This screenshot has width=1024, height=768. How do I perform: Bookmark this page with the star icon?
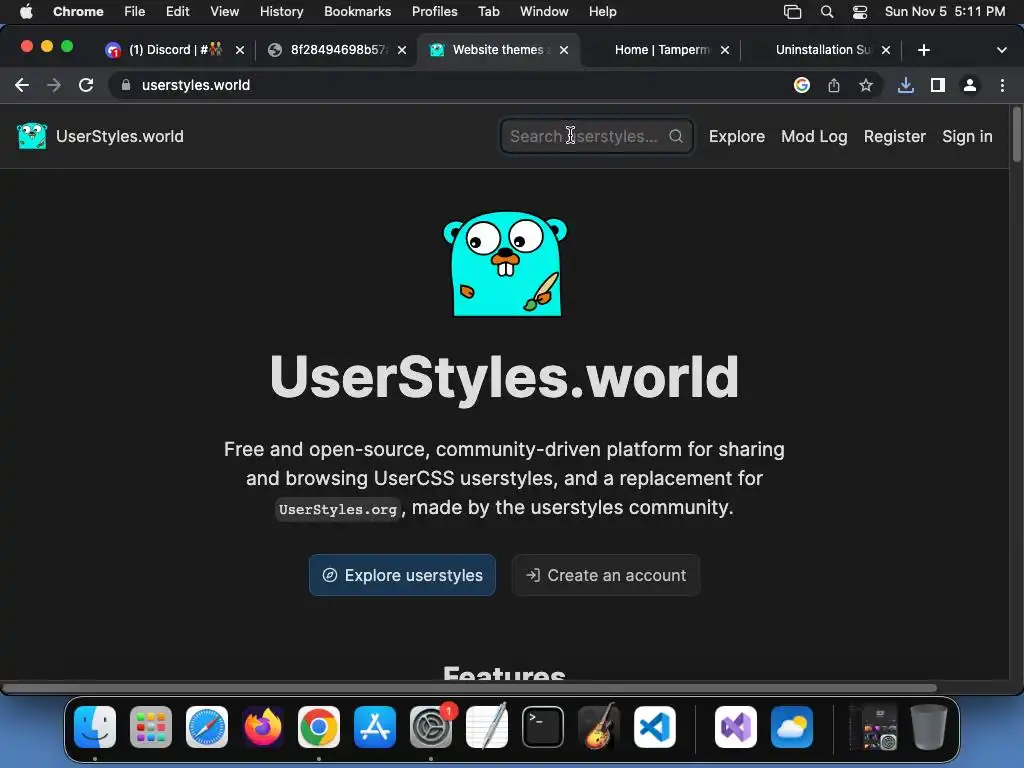(866, 85)
